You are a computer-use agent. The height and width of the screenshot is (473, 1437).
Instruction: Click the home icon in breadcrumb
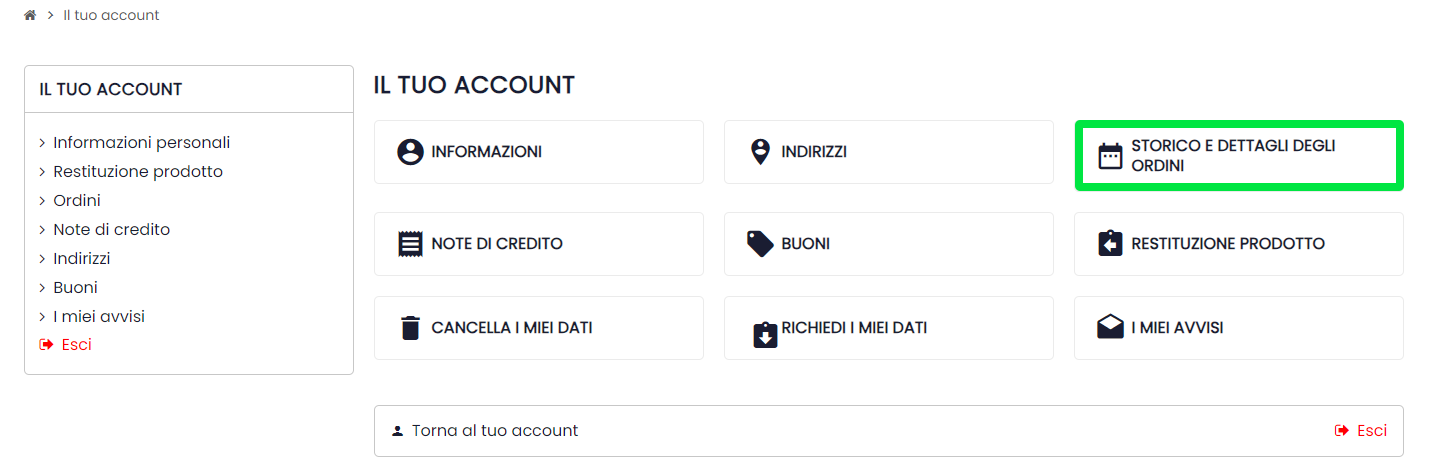pyautogui.click(x=30, y=15)
